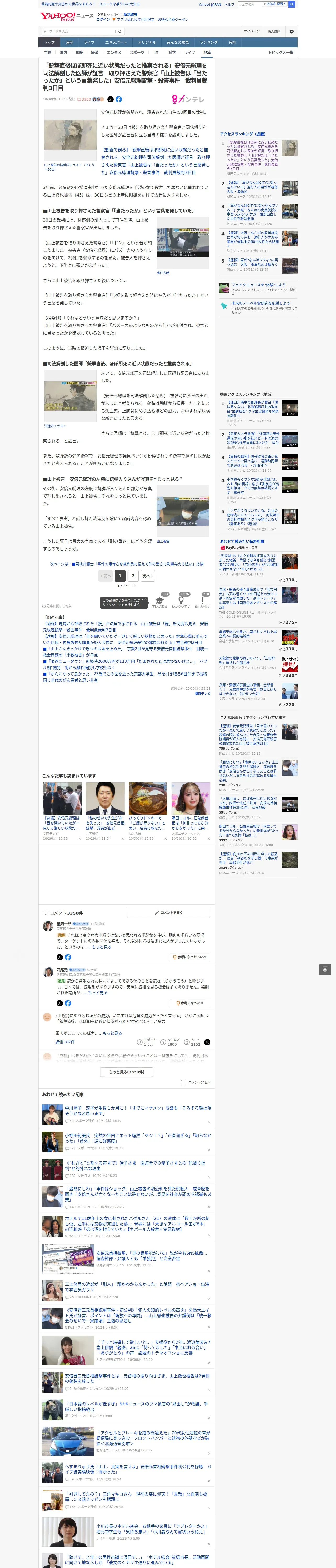336x1568 pixels.
Task: Open the ランキング tab
Action: coord(209,43)
